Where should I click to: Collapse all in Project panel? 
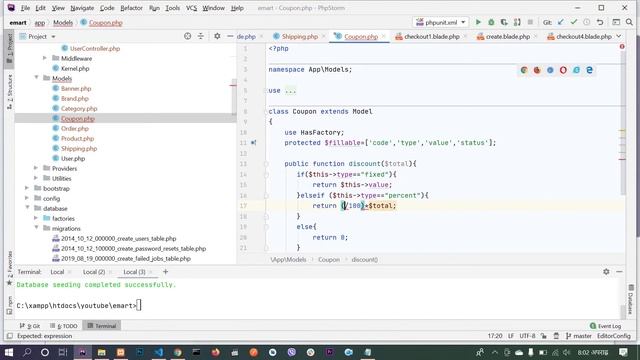pos(200,36)
